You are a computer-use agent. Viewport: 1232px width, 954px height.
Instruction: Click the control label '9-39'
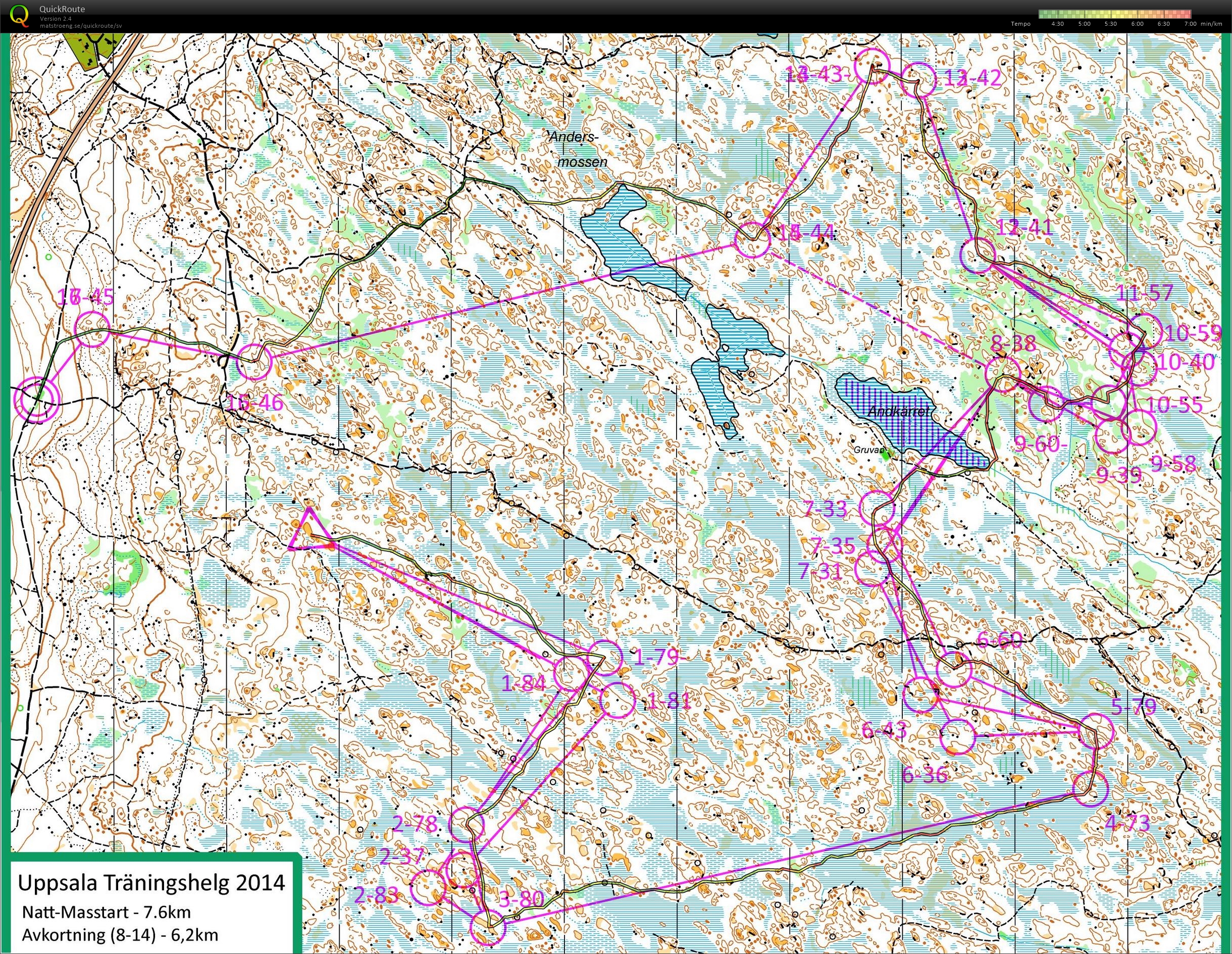[1119, 476]
